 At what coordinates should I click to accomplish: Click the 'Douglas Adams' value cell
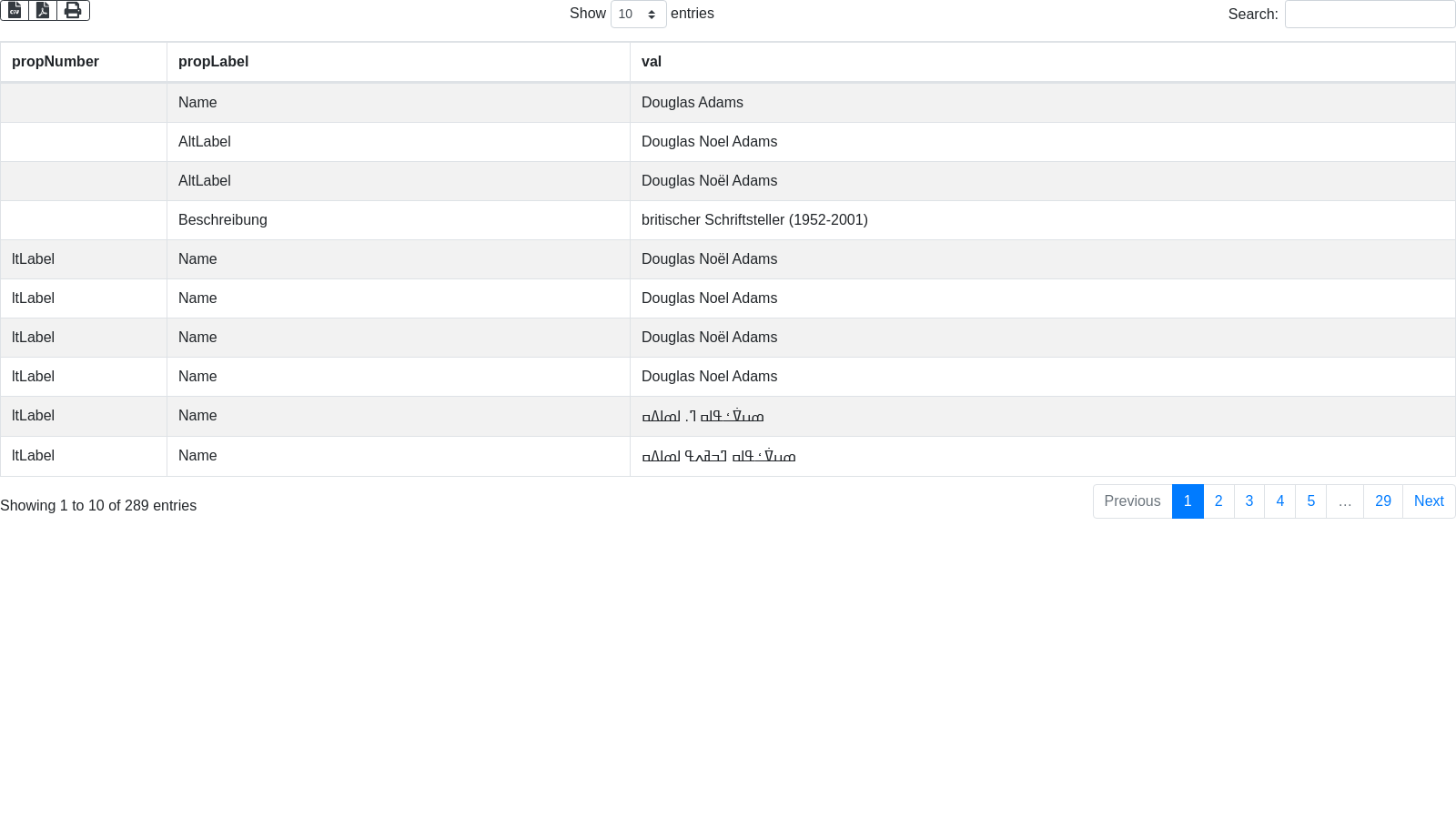coord(693,103)
